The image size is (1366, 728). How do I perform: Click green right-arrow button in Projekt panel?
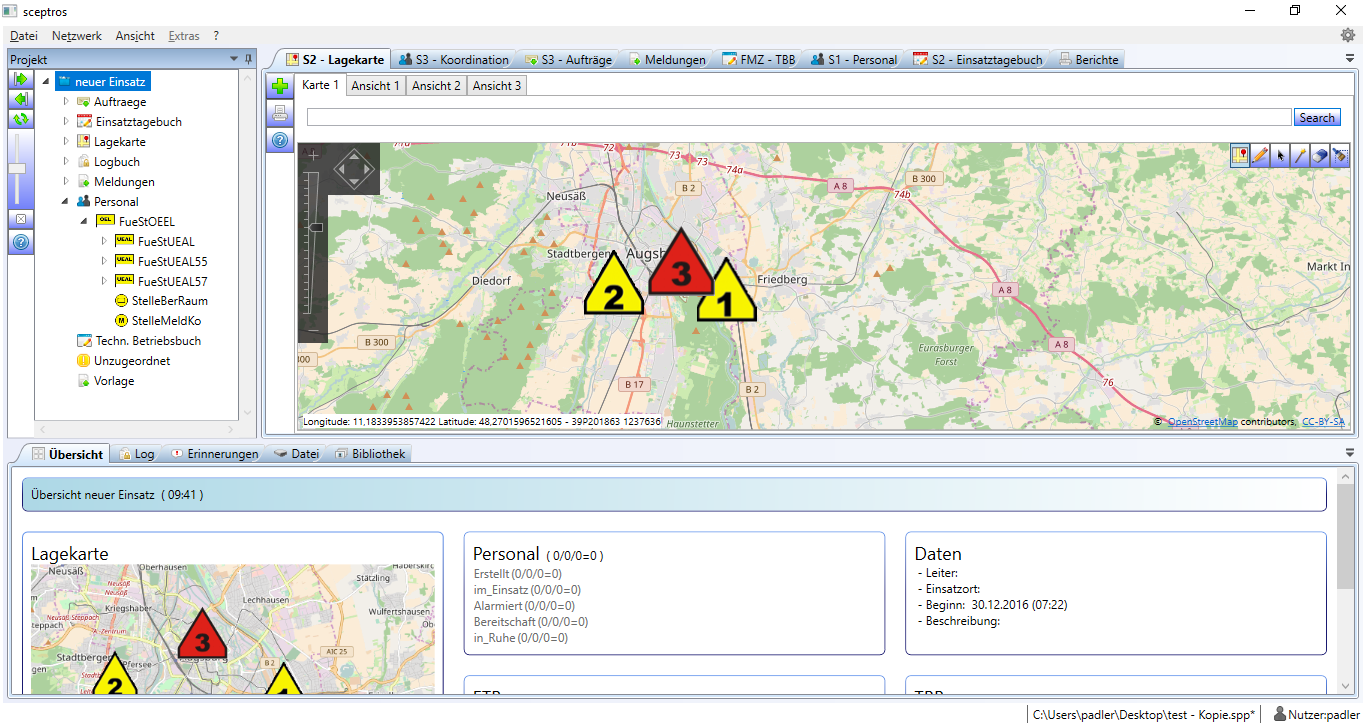(20, 79)
